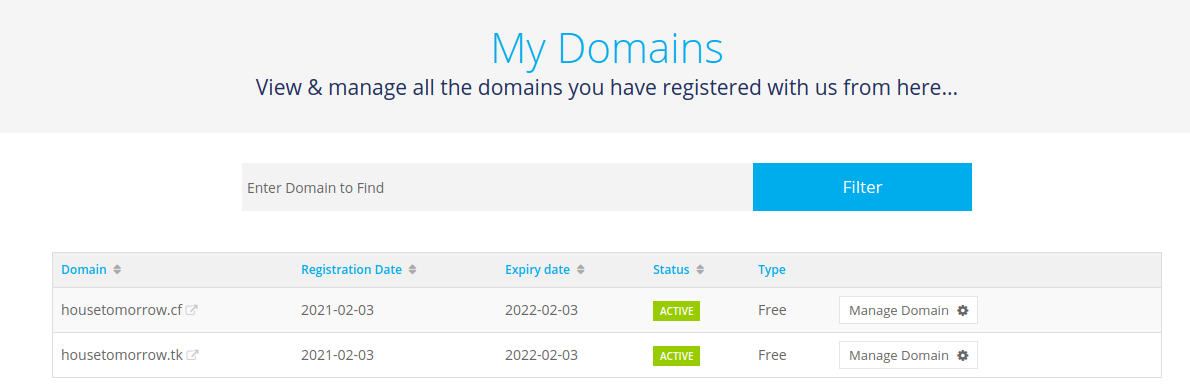Focus the Enter Domain to Find field
The image size is (1190, 387).
click(497, 187)
